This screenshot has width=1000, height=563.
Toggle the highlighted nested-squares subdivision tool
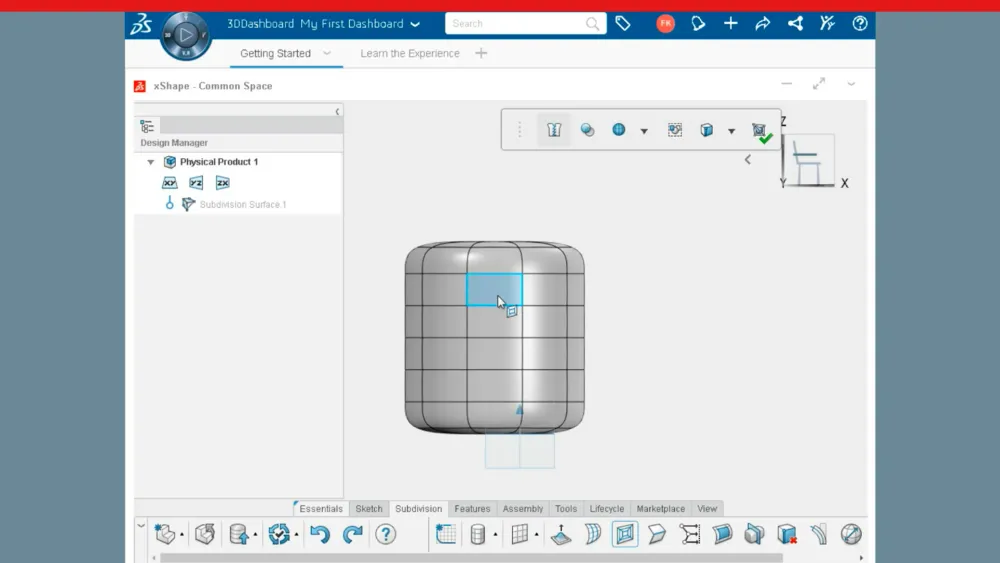pyautogui.click(x=625, y=534)
